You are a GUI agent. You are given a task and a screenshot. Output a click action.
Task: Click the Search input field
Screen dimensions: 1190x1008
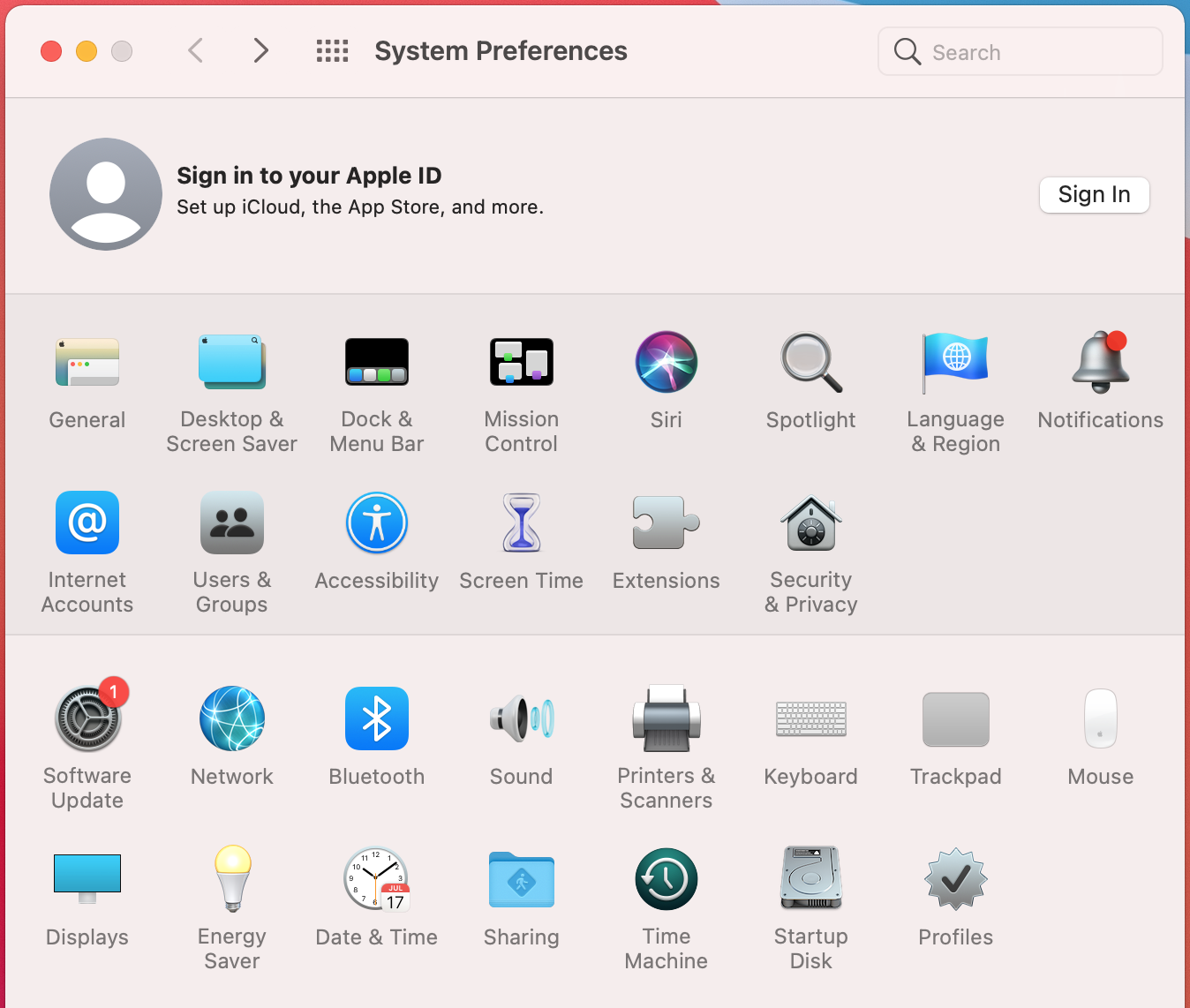point(1033,52)
